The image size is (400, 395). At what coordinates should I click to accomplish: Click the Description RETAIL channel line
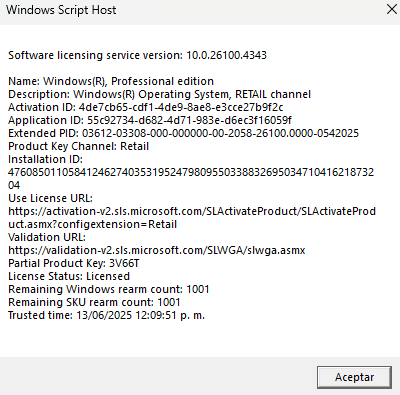(159, 94)
